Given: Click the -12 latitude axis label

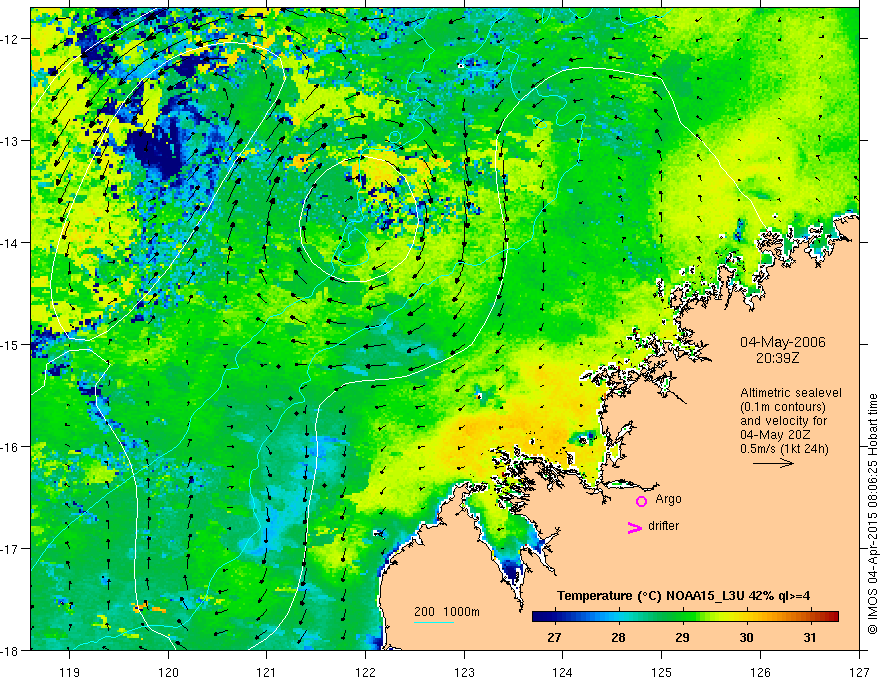Looking at the screenshot, I should (x=10, y=39).
